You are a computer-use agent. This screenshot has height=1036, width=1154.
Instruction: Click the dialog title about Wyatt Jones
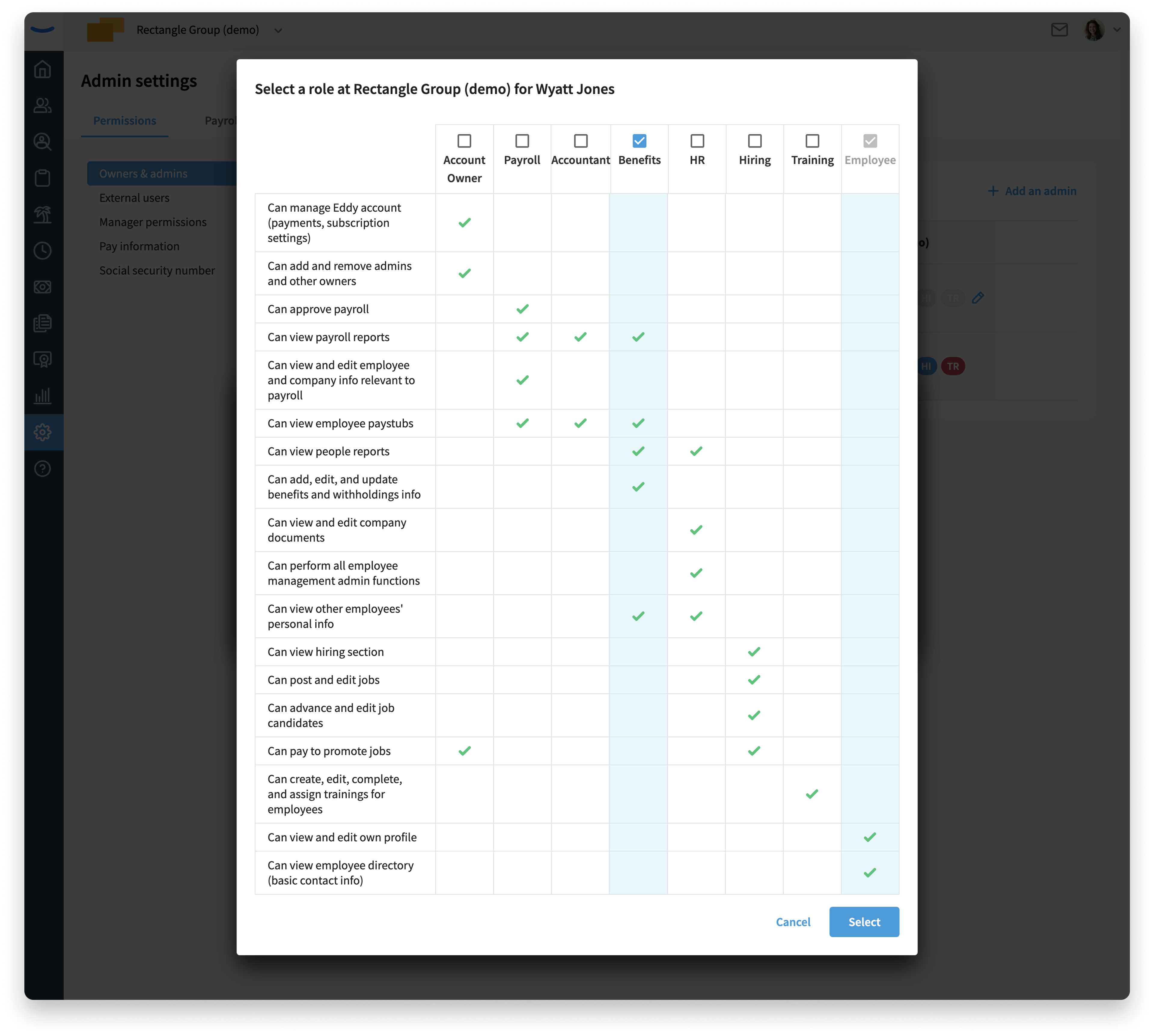(x=435, y=89)
